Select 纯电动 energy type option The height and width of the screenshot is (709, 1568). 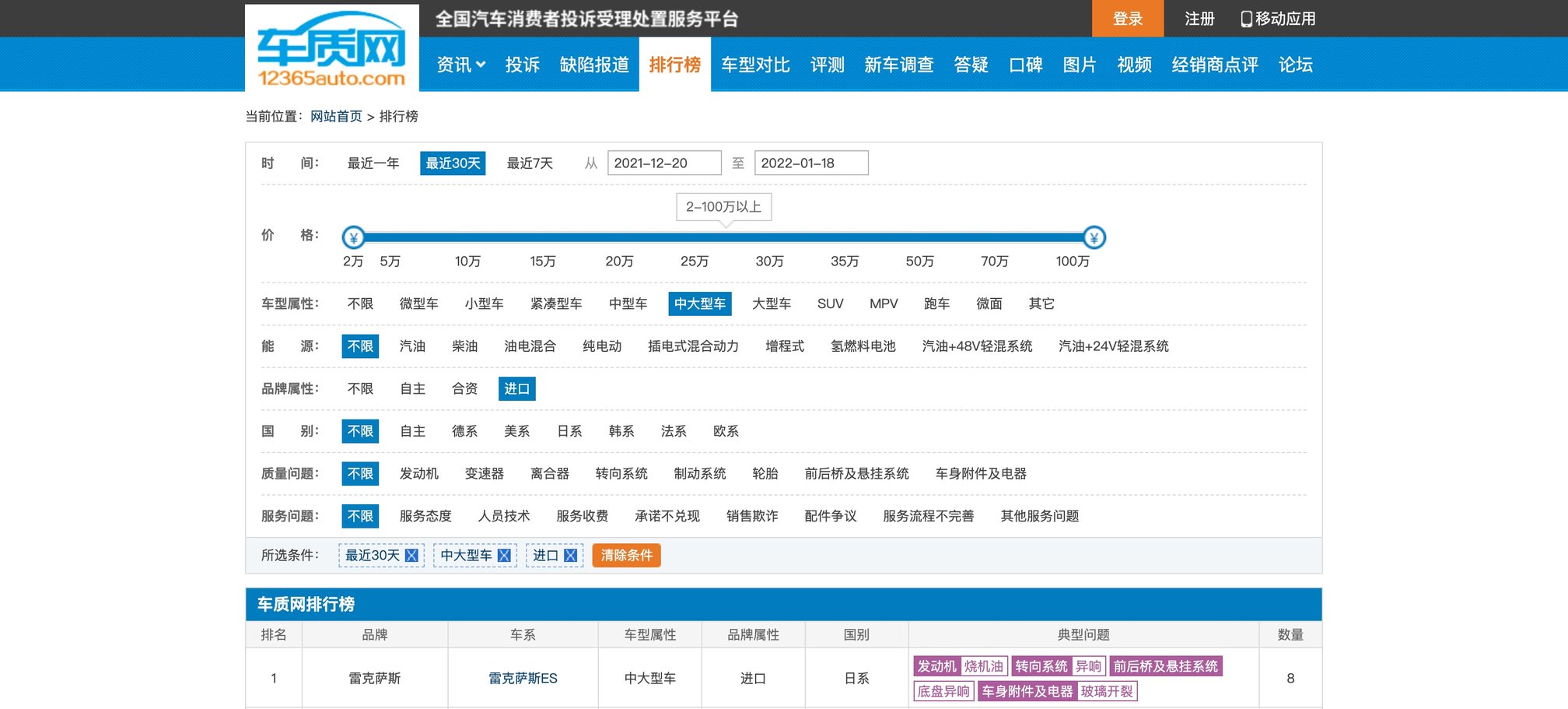pos(601,346)
